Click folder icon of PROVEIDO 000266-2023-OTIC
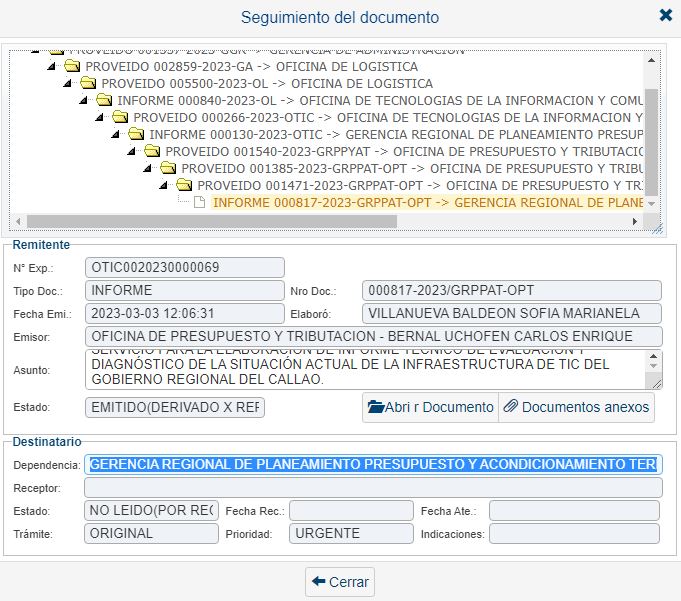The height and width of the screenshot is (601, 681). [x=120, y=117]
